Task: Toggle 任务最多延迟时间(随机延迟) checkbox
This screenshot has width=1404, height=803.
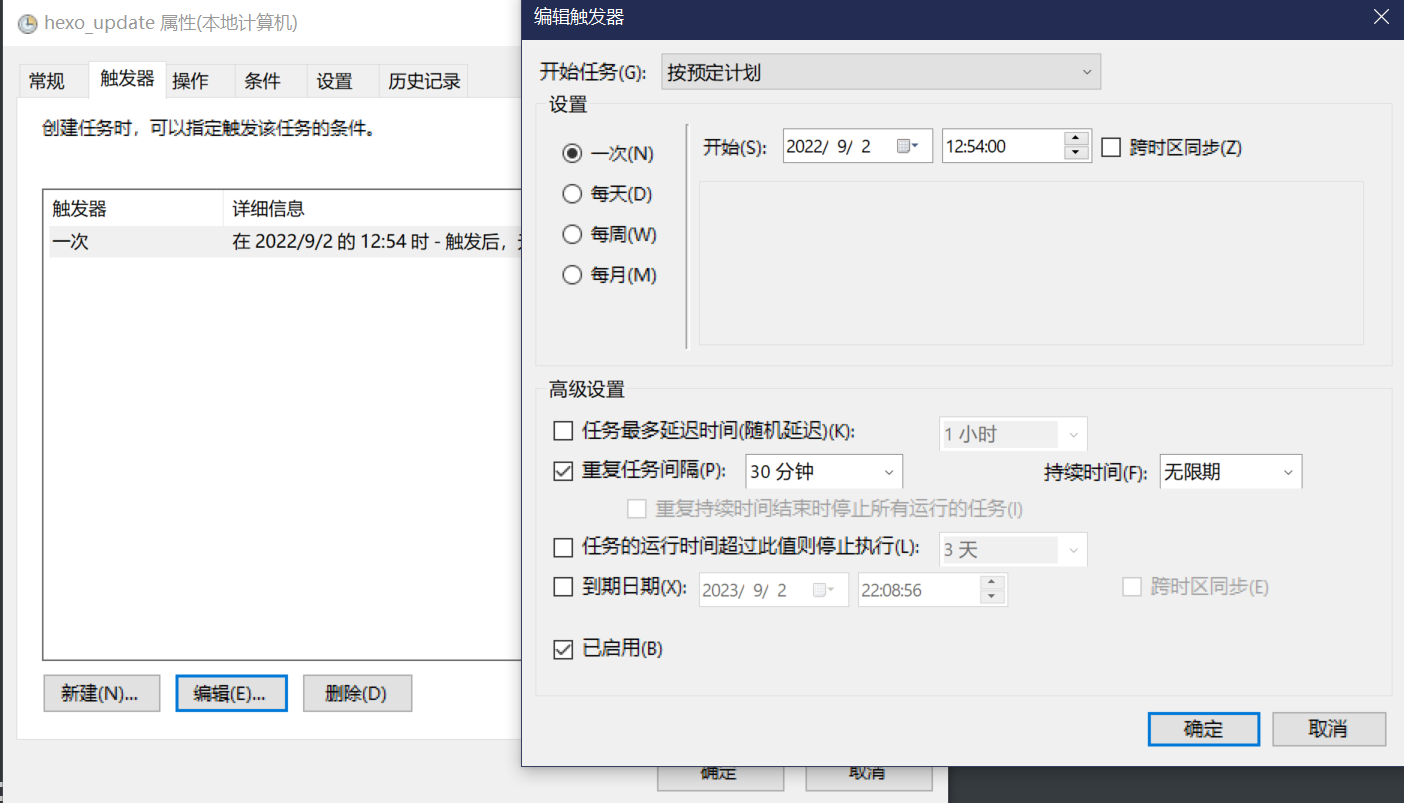Action: pyautogui.click(x=563, y=431)
